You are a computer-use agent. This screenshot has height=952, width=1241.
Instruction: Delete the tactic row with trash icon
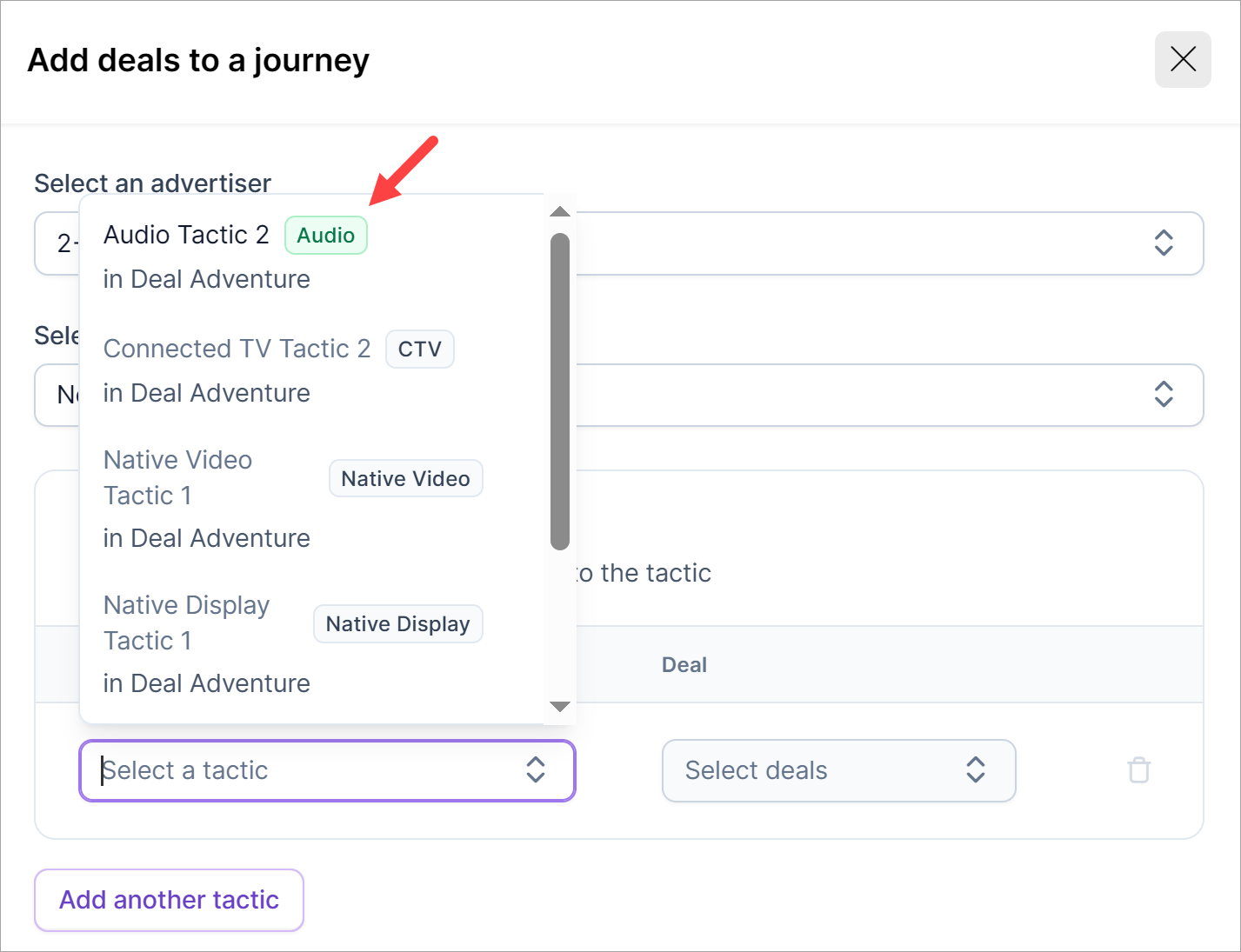pyautogui.click(x=1138, y=770)
